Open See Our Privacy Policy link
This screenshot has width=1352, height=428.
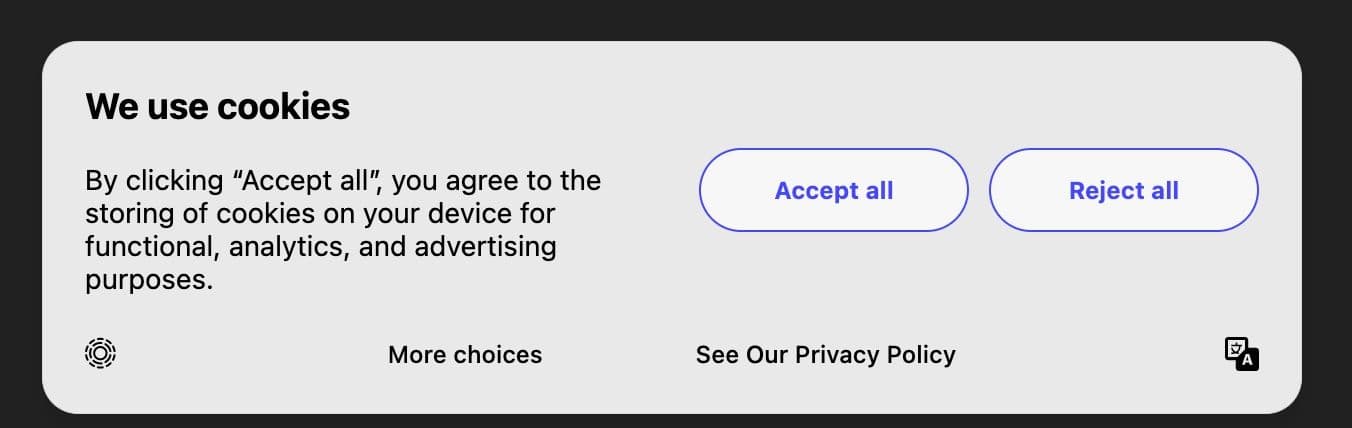tap(825, 355)
